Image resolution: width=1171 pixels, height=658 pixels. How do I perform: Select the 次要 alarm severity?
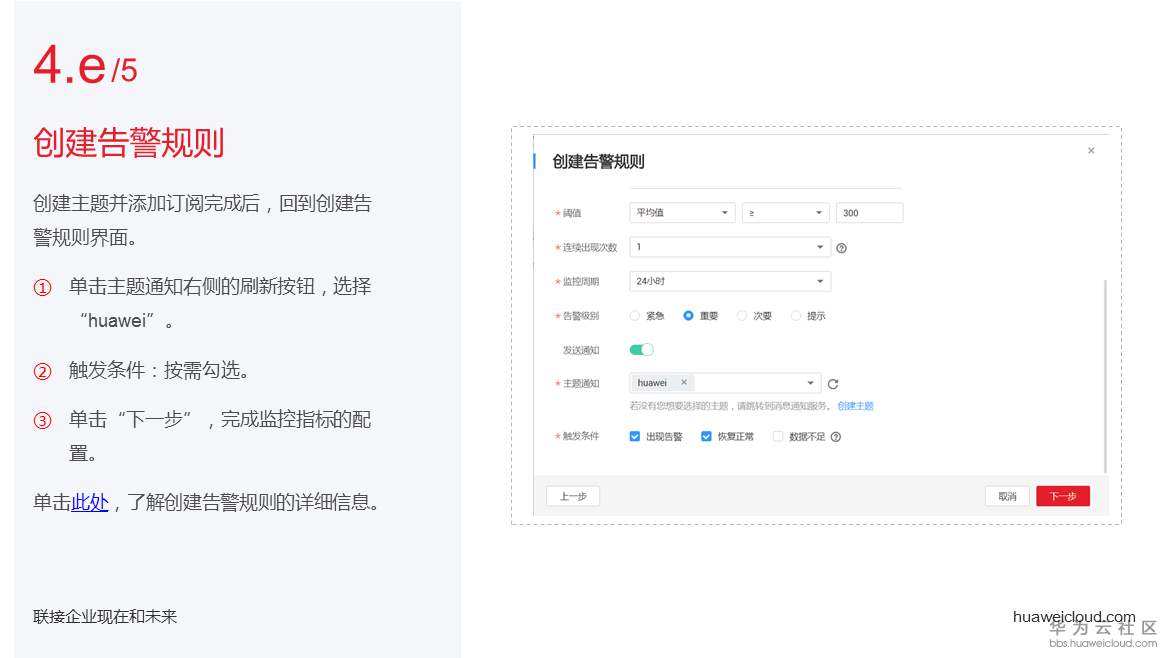click(740, 315)
